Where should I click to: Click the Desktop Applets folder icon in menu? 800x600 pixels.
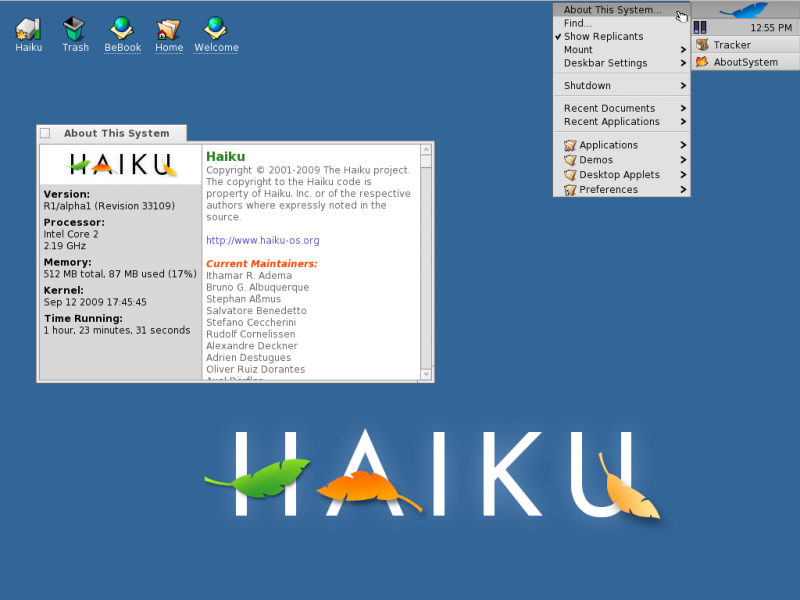[570, 175]
